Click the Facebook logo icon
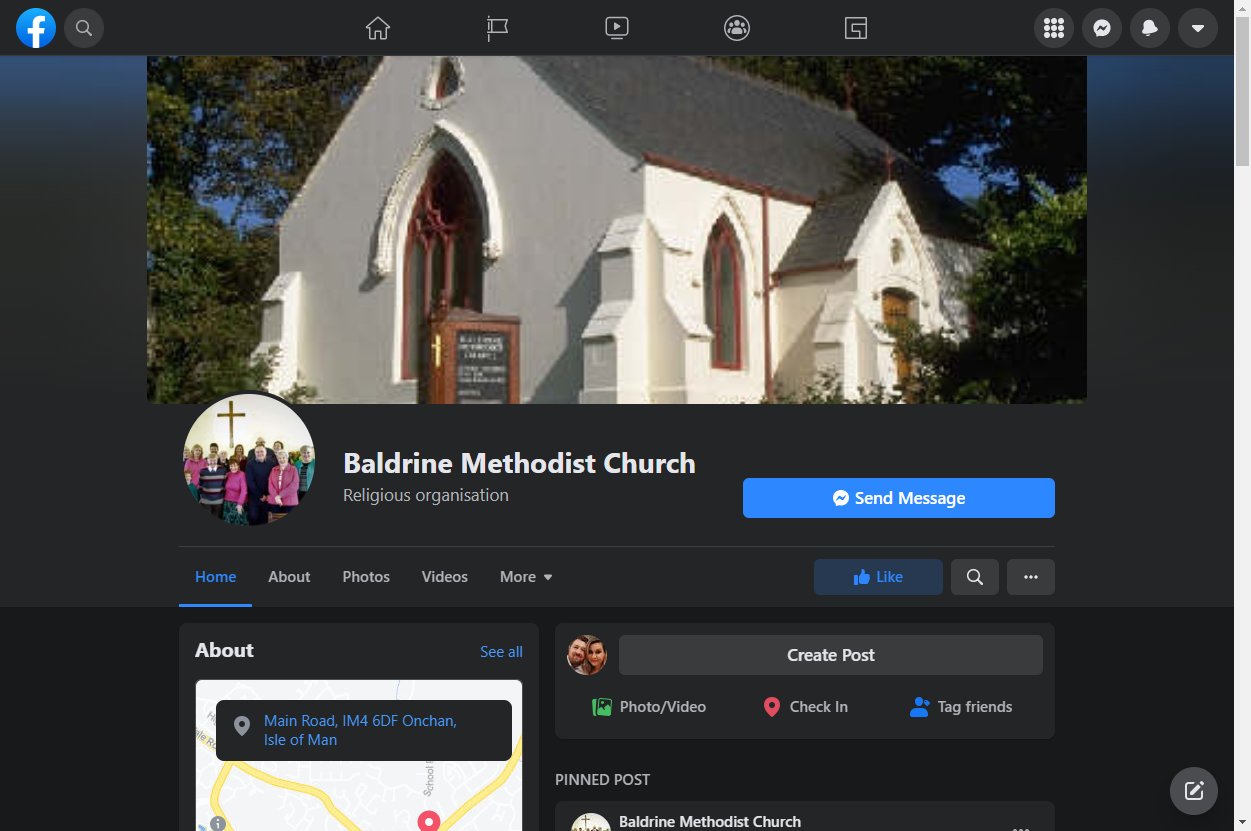This screenshot has width=1251, height=831. 36,28
